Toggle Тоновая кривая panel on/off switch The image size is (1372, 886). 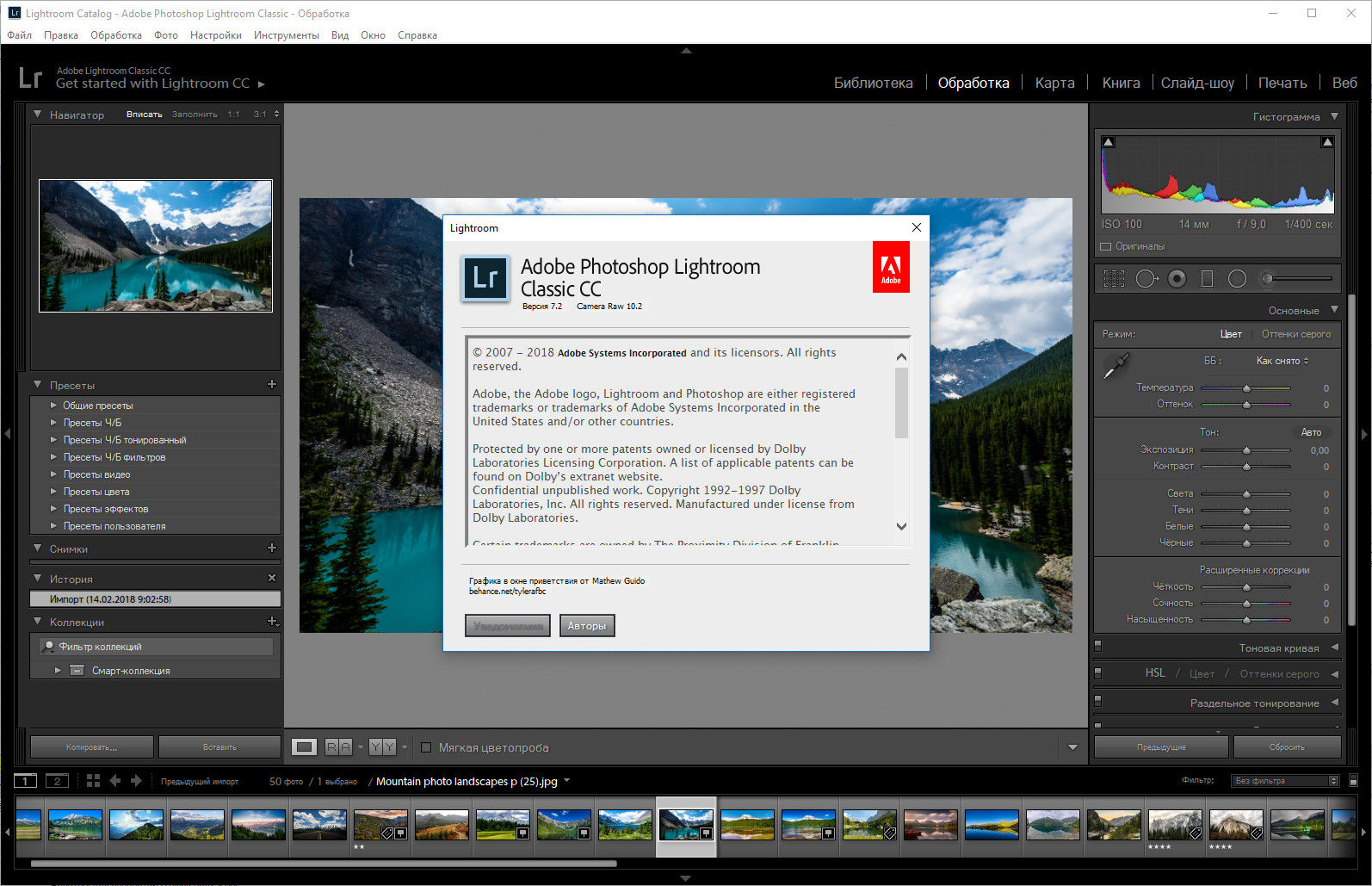click(x=1097, y=645)
